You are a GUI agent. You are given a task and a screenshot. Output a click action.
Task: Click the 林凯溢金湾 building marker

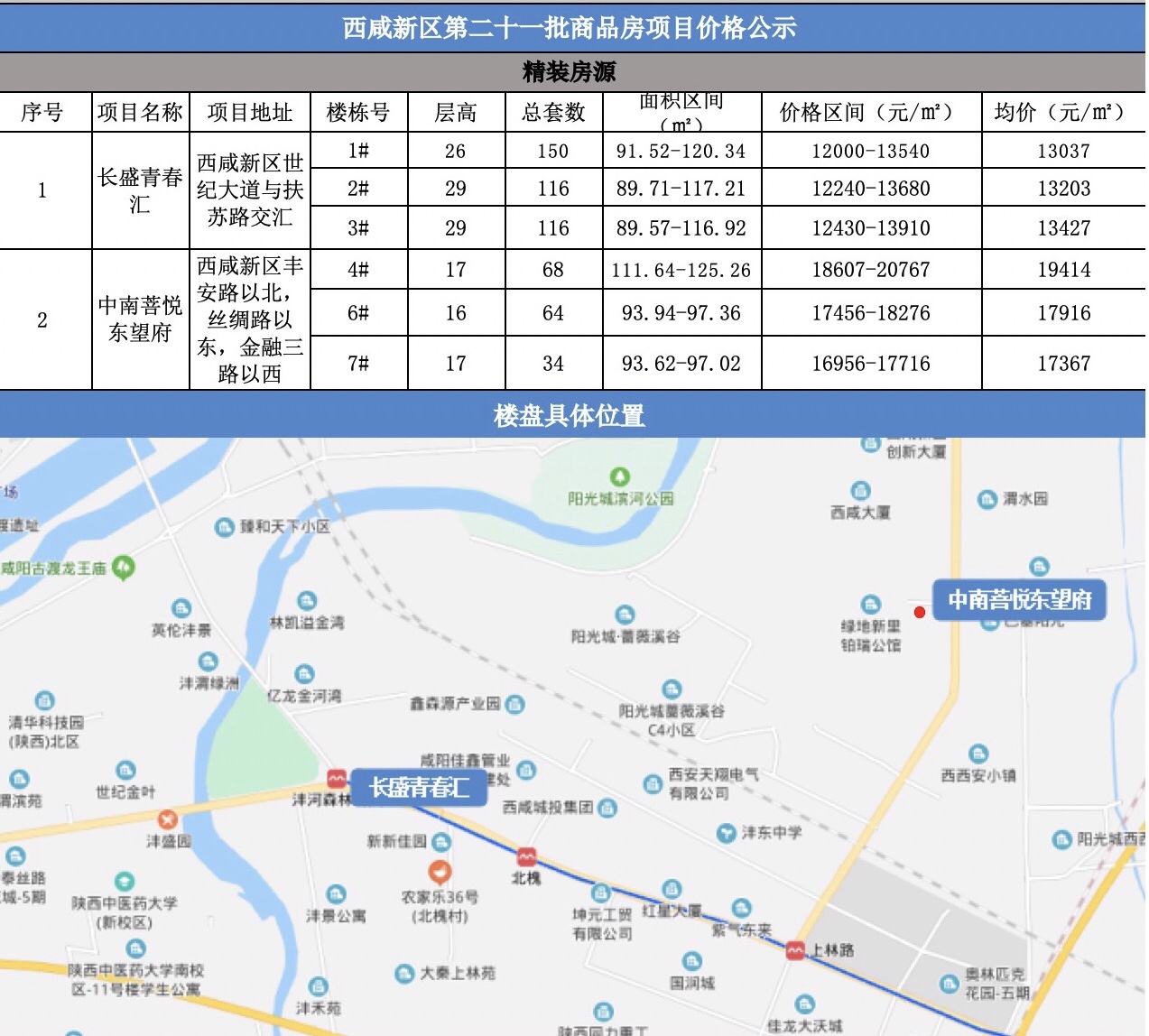pos(307,601)
